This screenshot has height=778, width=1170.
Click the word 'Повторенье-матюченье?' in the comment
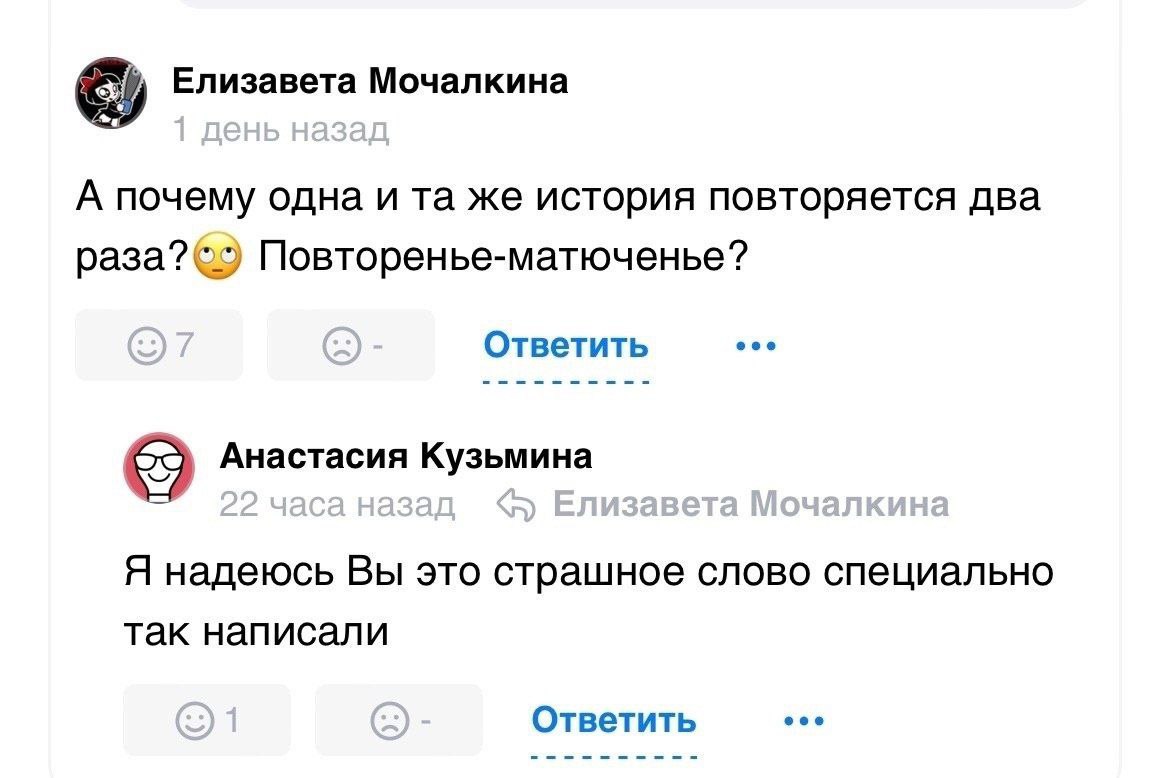point(503,258)
